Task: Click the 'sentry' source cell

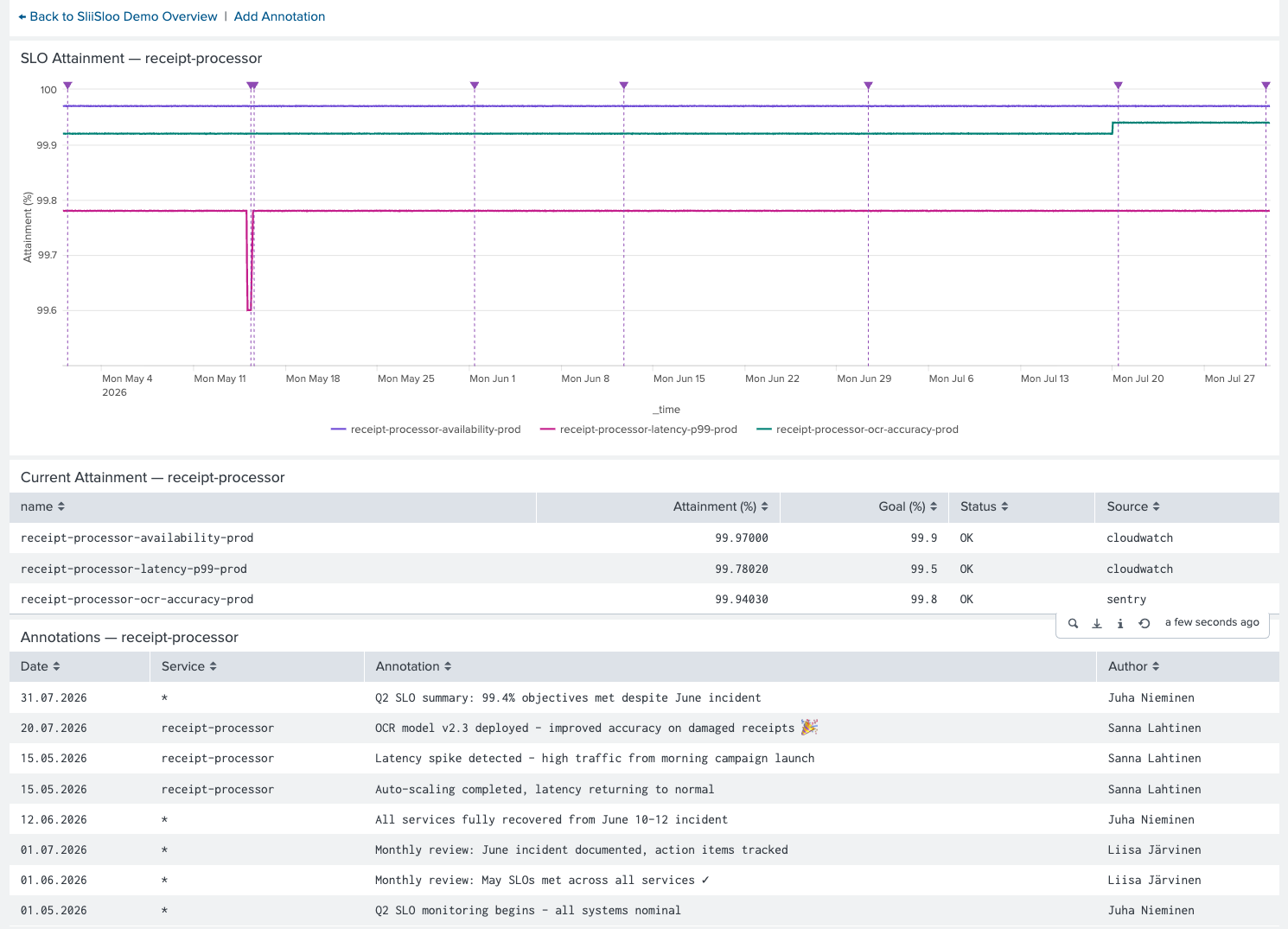Action: (x=1126, y=599)
